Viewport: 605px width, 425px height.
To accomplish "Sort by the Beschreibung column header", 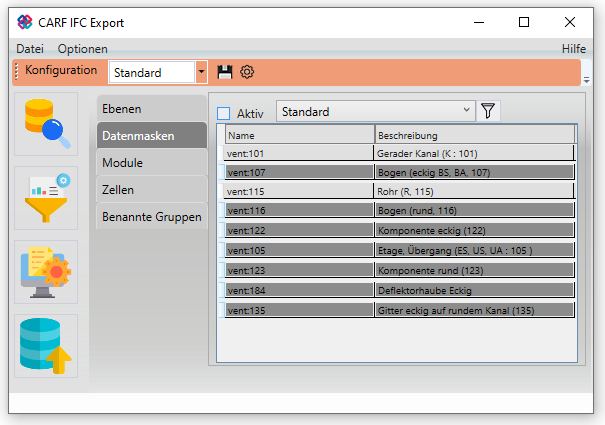I will pyautogui.click(x=475, y=135).
